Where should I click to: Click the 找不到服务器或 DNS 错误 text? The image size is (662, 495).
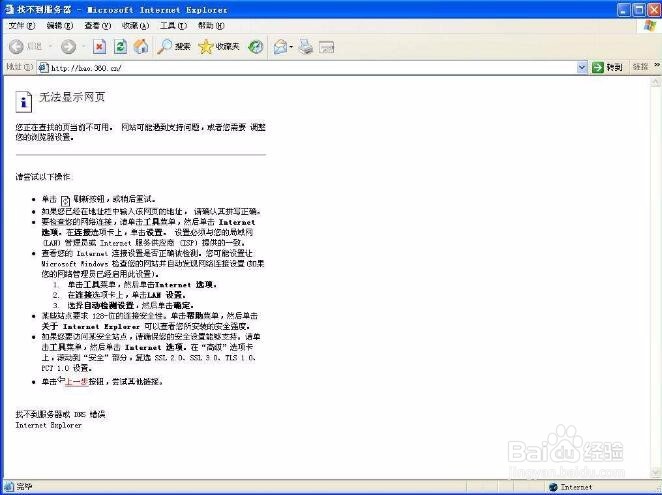click(60, 414)
